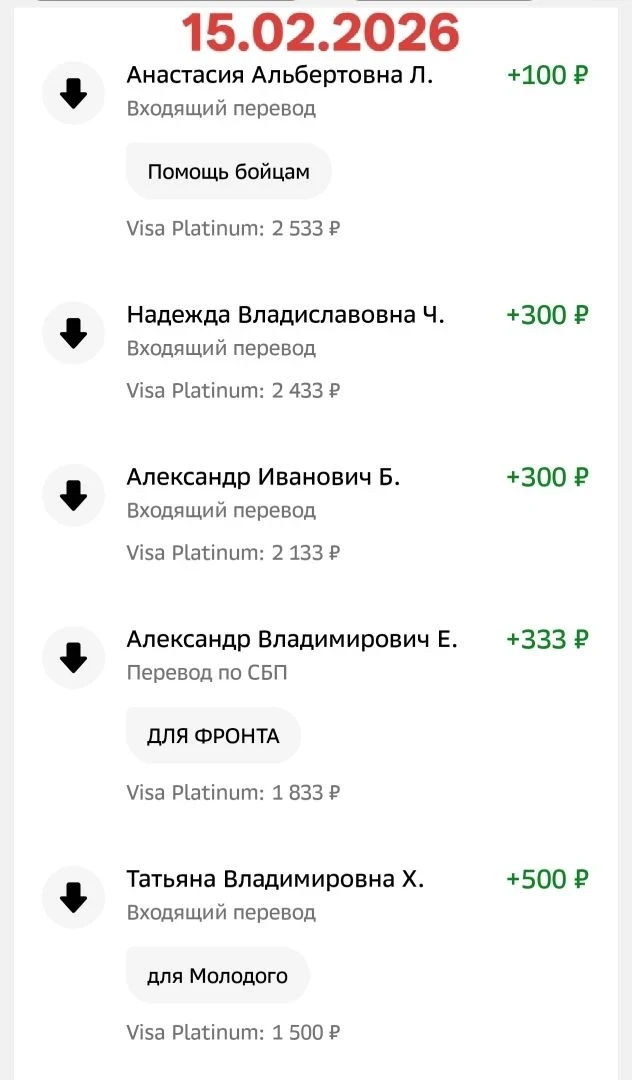Click the transfer arrow icon by Александр Иванович Б.
Image resolution: width=632 pixels, height=1080 pixels.
[73, 495]
